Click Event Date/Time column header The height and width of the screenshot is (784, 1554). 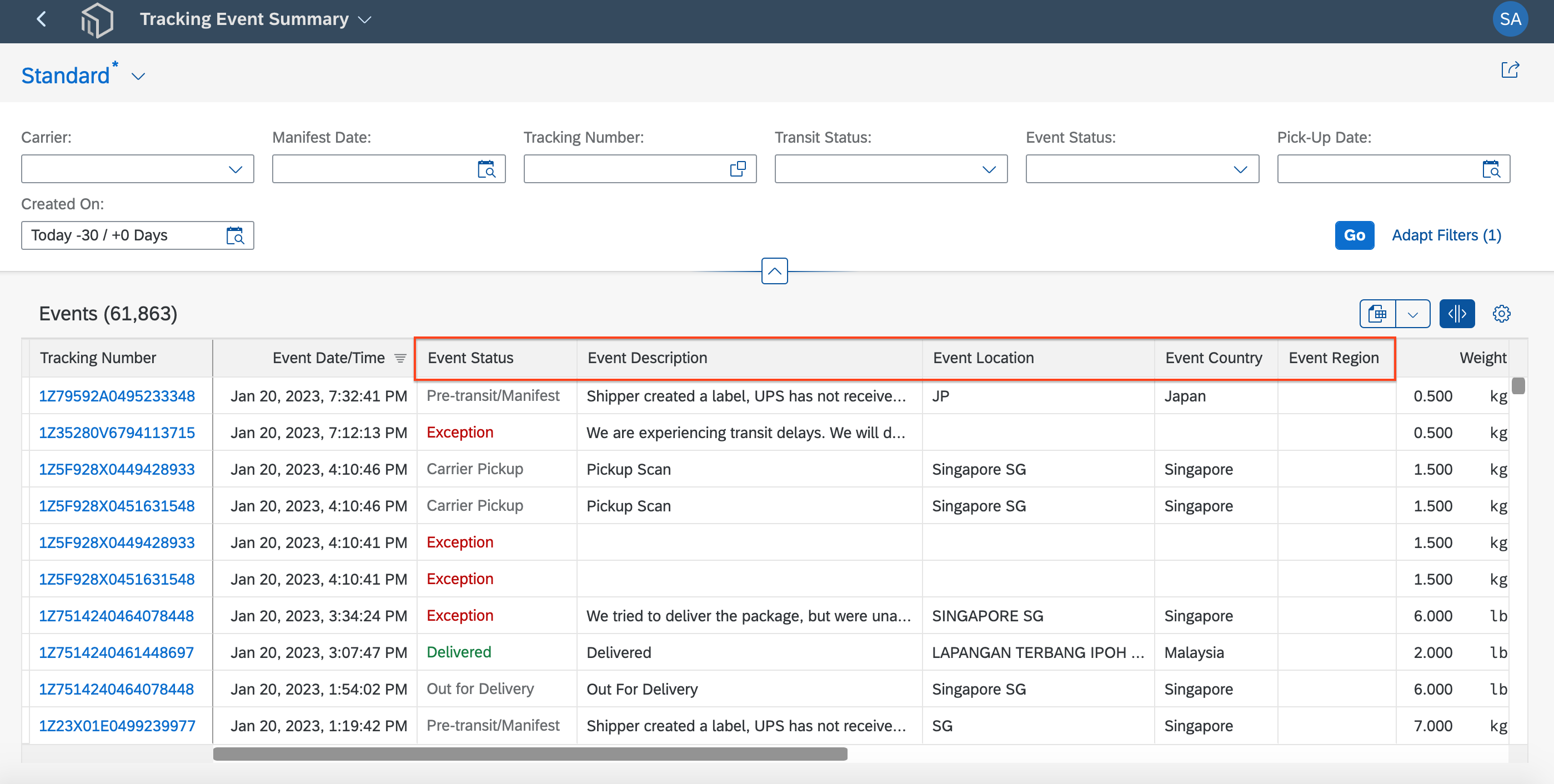click(x=314, y=358)
